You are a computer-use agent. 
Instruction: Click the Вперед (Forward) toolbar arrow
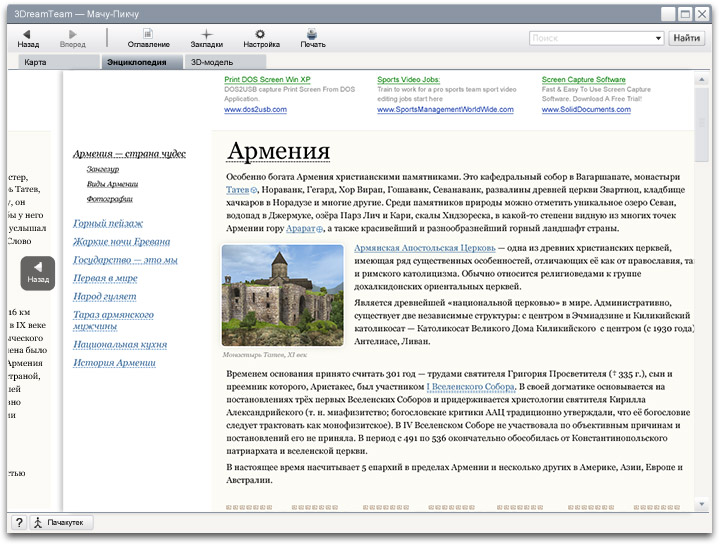pos(72,34)
